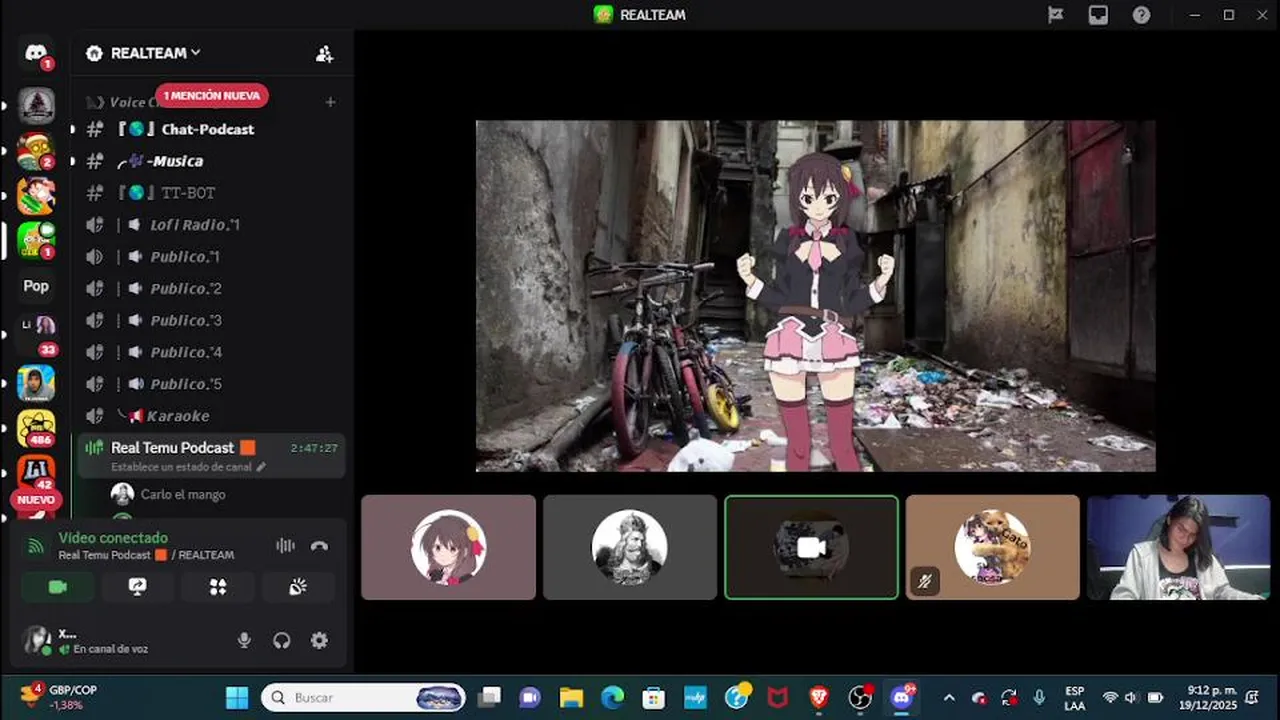Open Discord inbox icon in title bar

(x=1098, y=15)
